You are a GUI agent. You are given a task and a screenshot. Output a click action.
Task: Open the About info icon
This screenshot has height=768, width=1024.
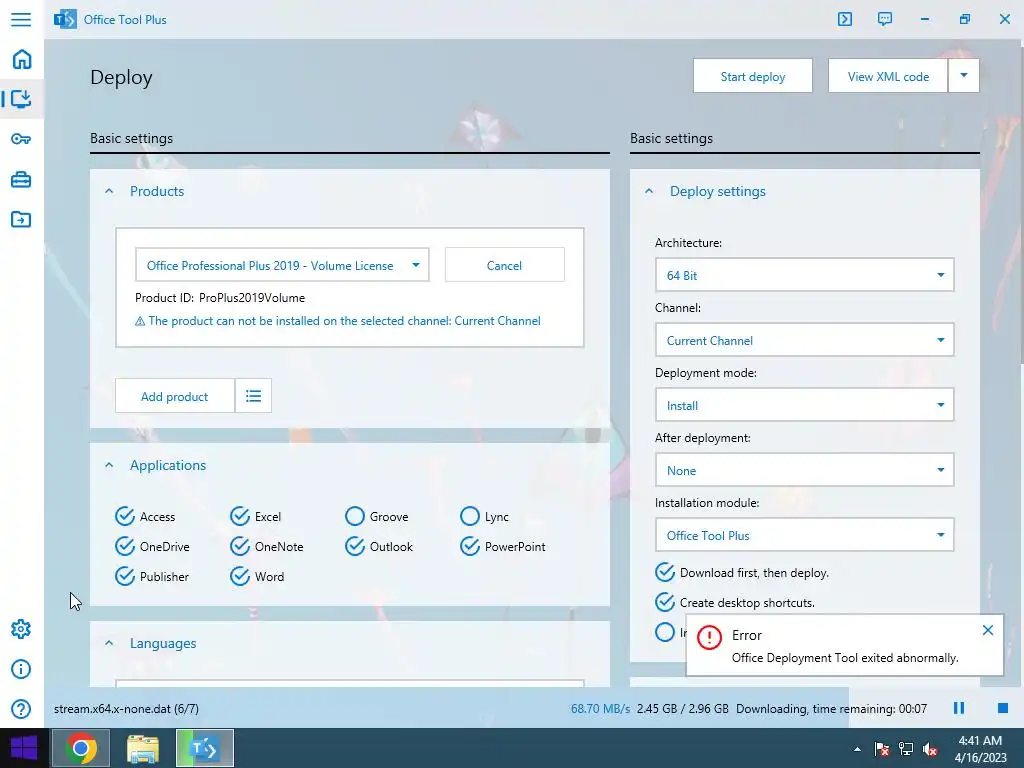point(21,669)
